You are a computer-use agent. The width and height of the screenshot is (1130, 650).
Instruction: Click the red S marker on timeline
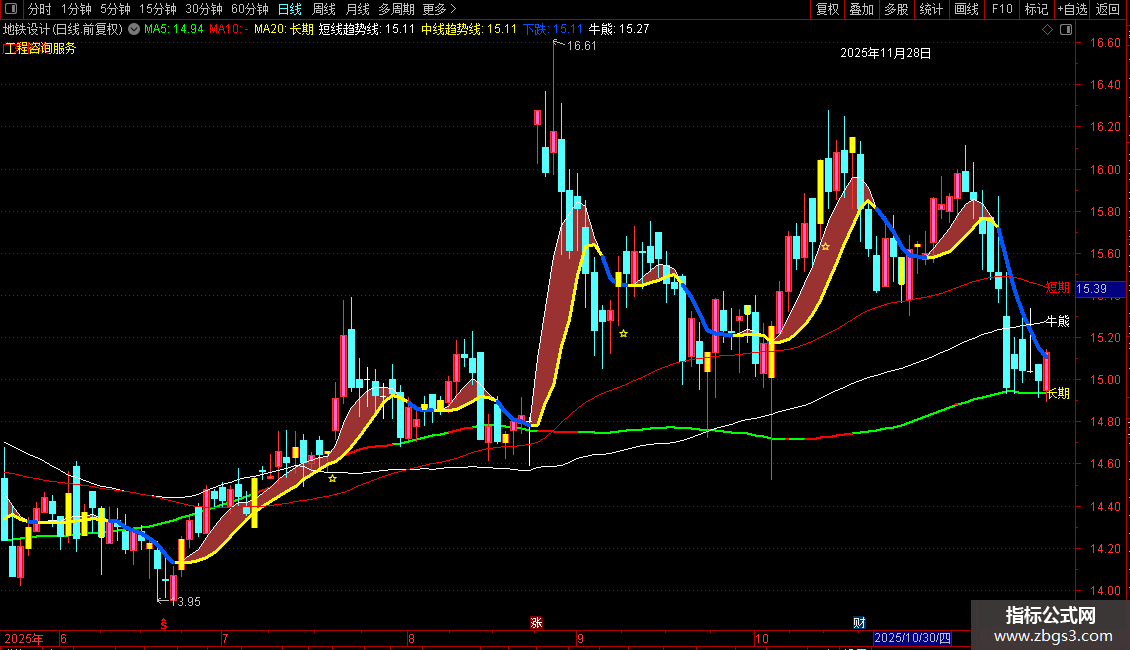[x=164, y=624]
